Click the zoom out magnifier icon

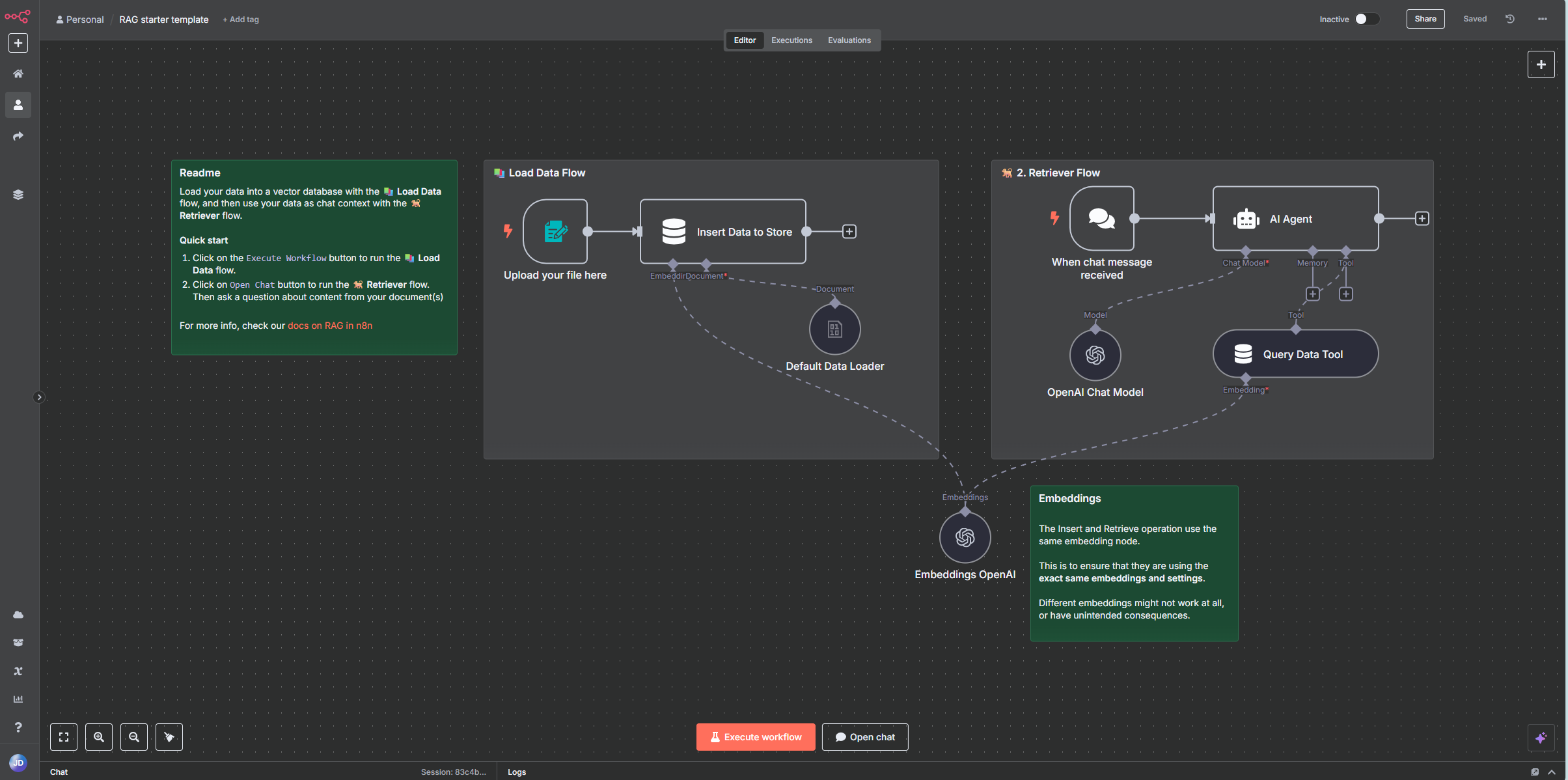(x=134, y=737)
